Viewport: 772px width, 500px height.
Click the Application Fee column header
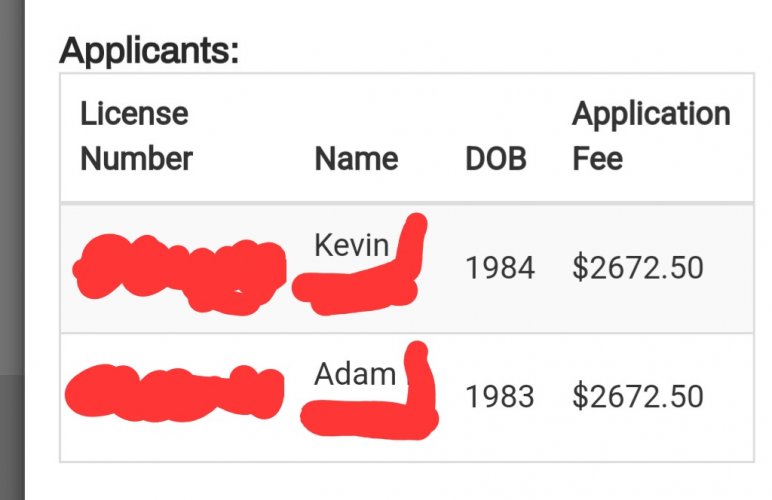tap(651, 136)
